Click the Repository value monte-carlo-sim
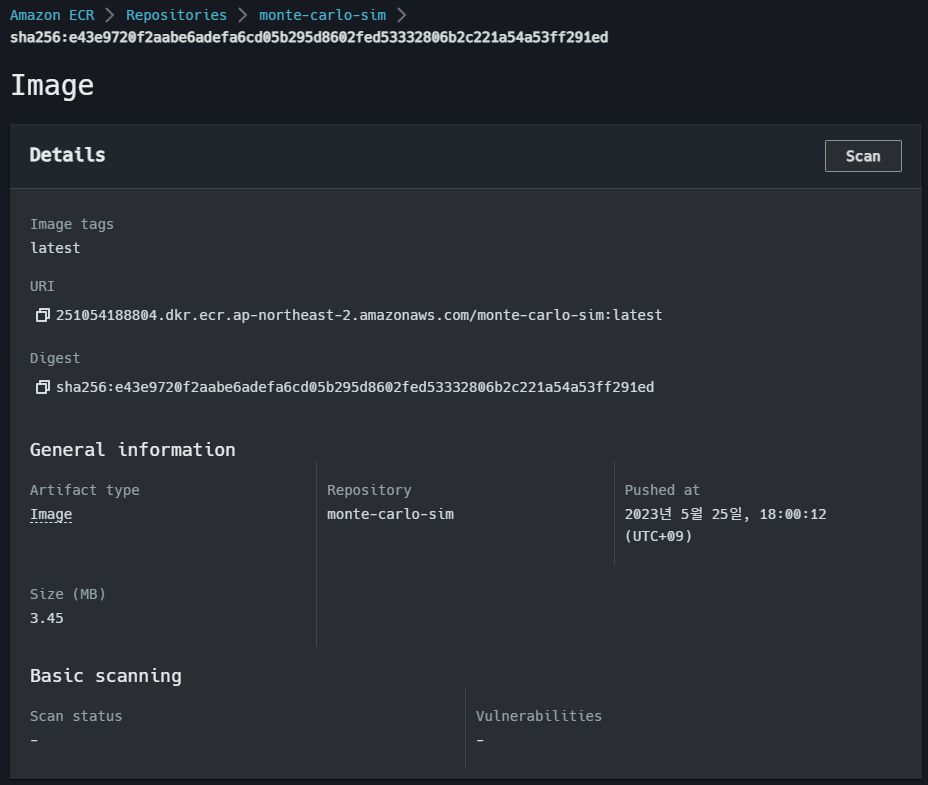 (x=391, y=514)
